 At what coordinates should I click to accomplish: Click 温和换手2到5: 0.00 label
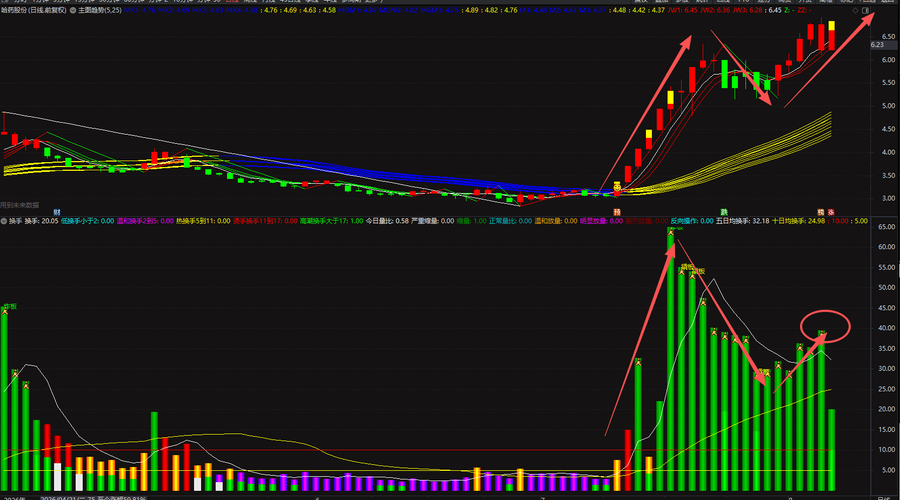pyautogui.click(x=145, y=221)
